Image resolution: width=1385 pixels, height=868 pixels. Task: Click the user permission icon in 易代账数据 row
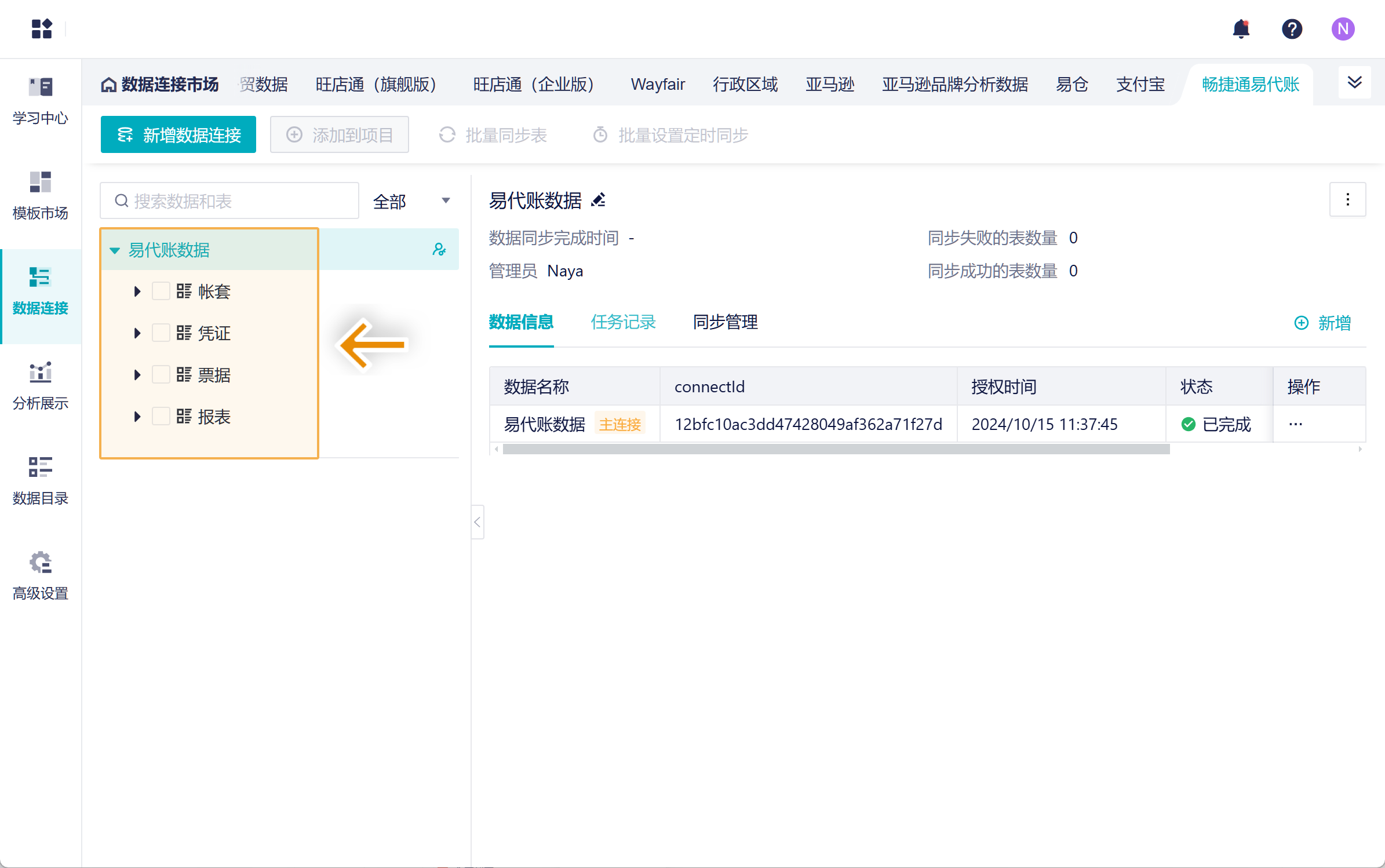pos(439,250)
